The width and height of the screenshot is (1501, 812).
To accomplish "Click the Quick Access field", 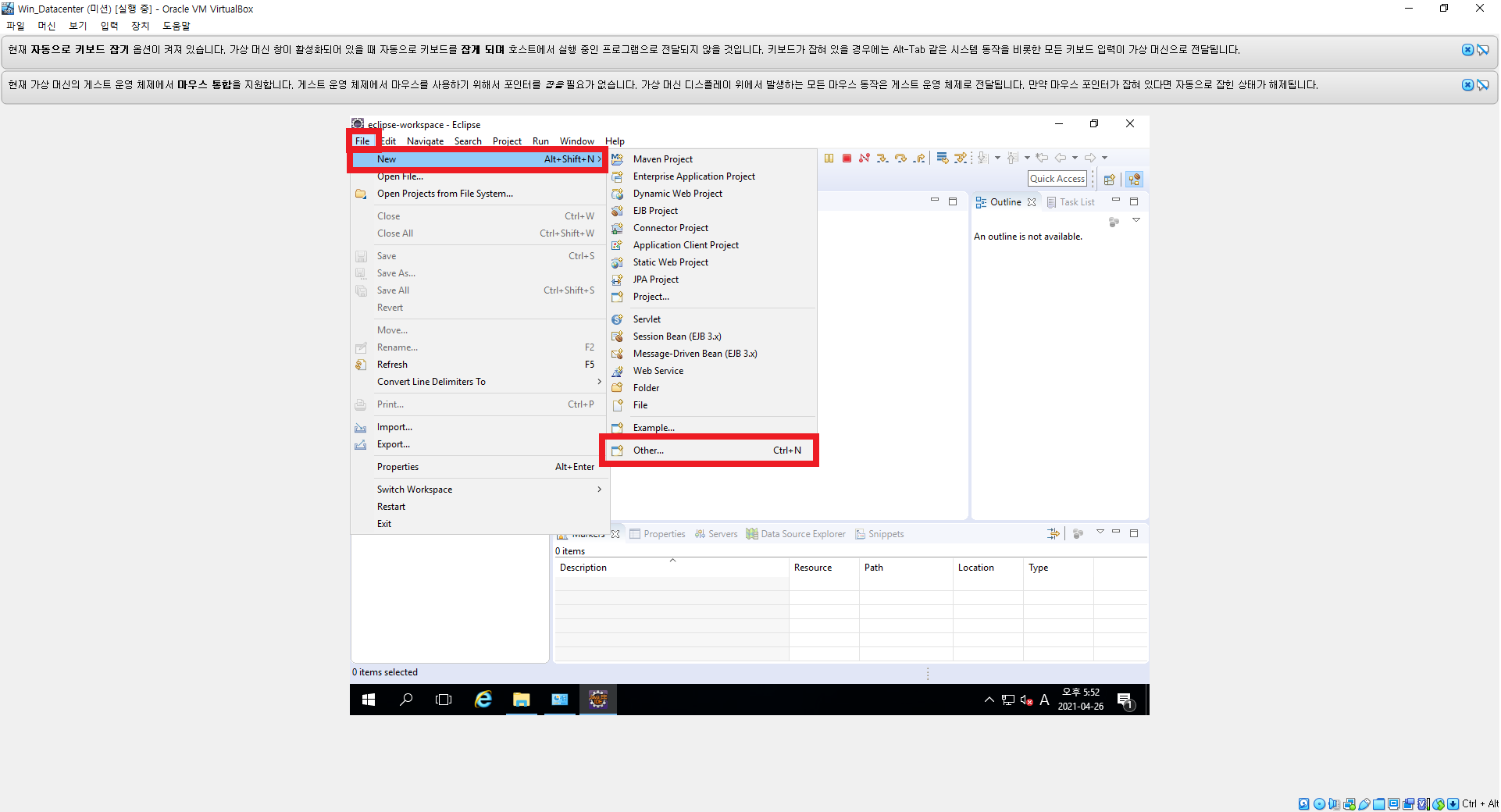I will point(1057,179).
